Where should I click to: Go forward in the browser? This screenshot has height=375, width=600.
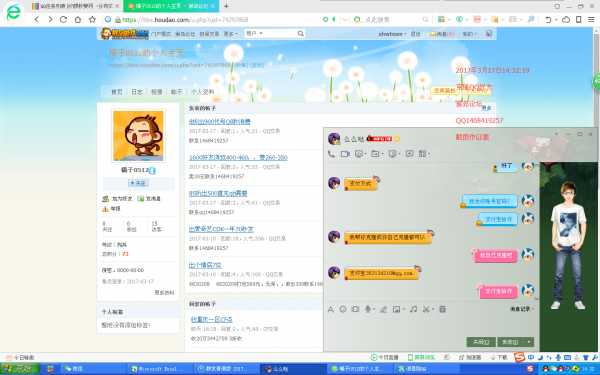(x=50, y=19)
